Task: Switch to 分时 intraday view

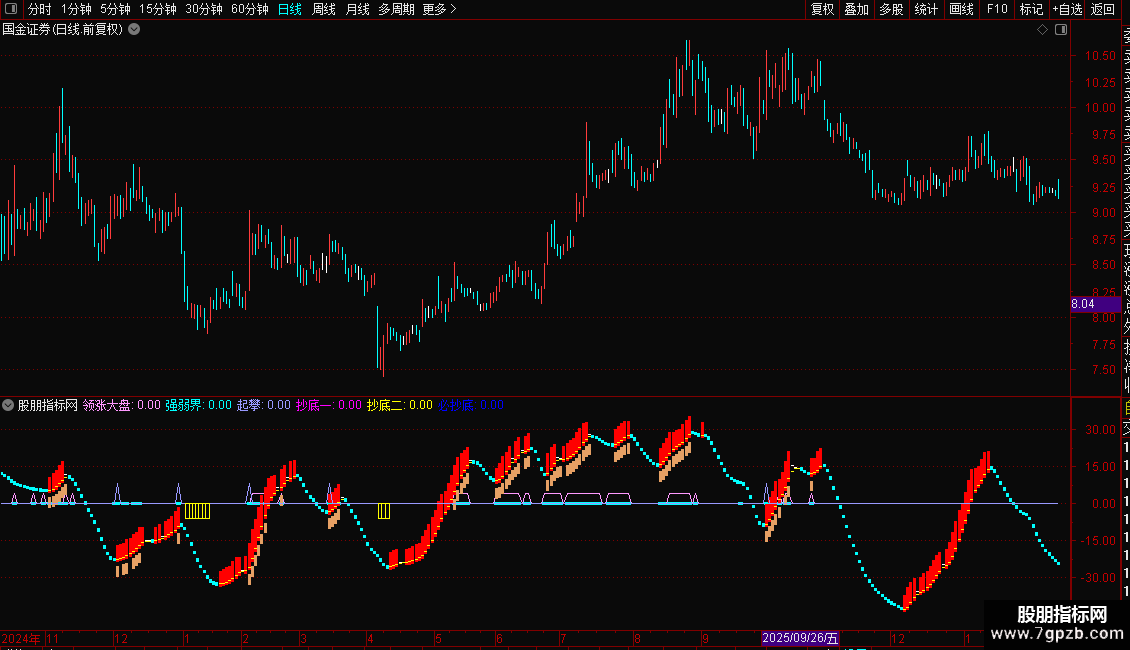Action: point(40,9)
